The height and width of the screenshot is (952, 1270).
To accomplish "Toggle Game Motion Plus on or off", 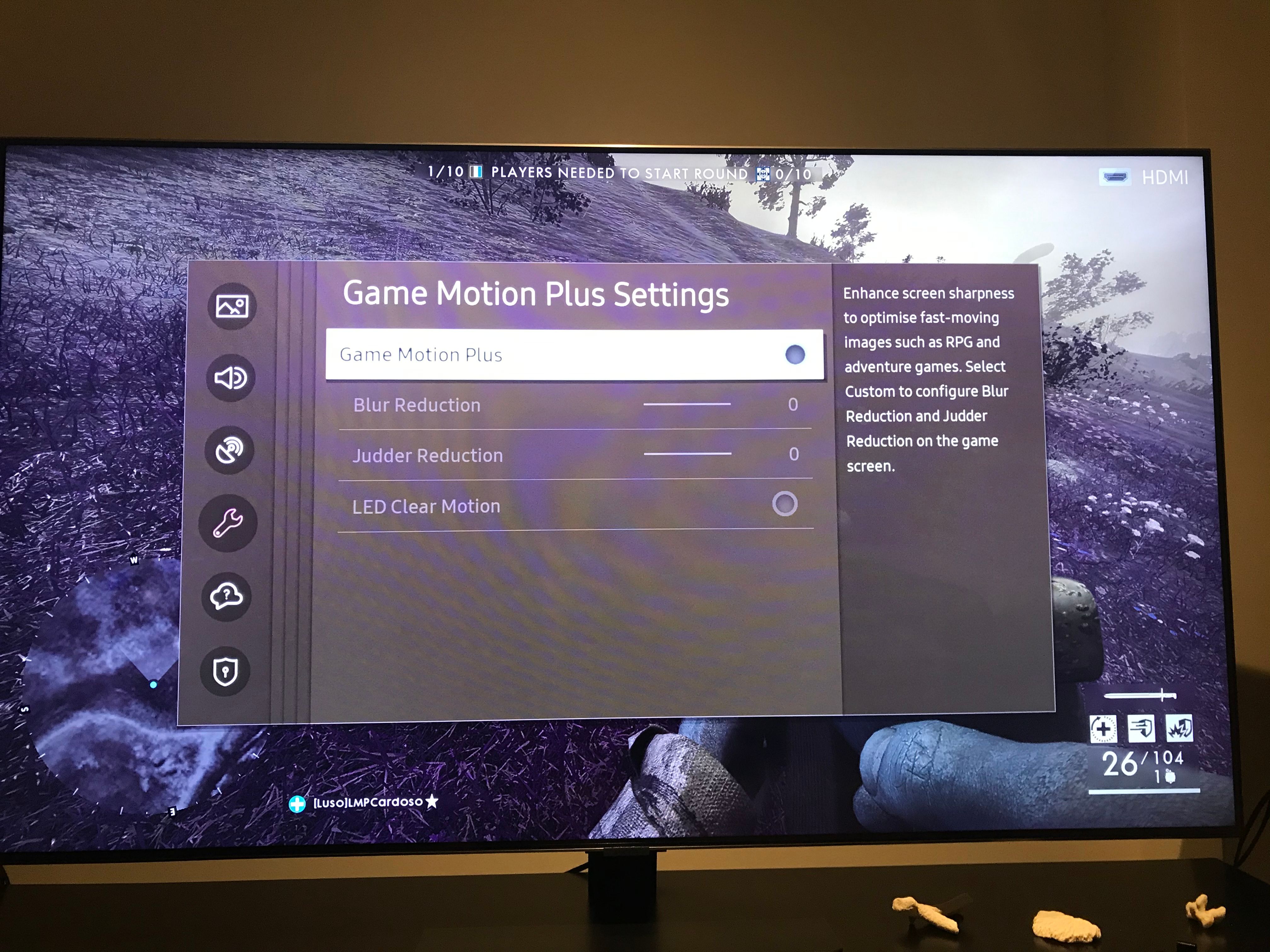I will [795, 354].
